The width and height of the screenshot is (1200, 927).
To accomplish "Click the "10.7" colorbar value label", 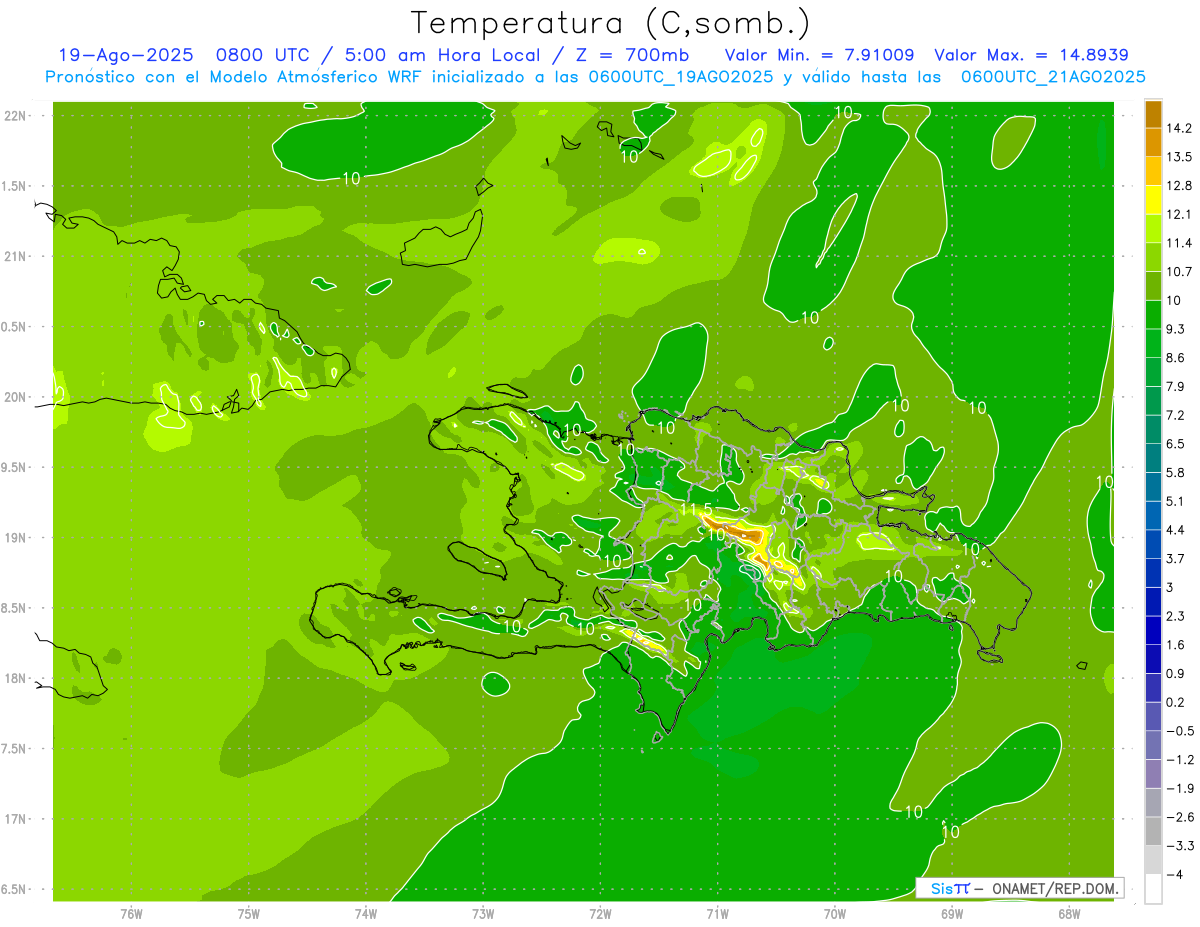I will tap(1180, 272).
